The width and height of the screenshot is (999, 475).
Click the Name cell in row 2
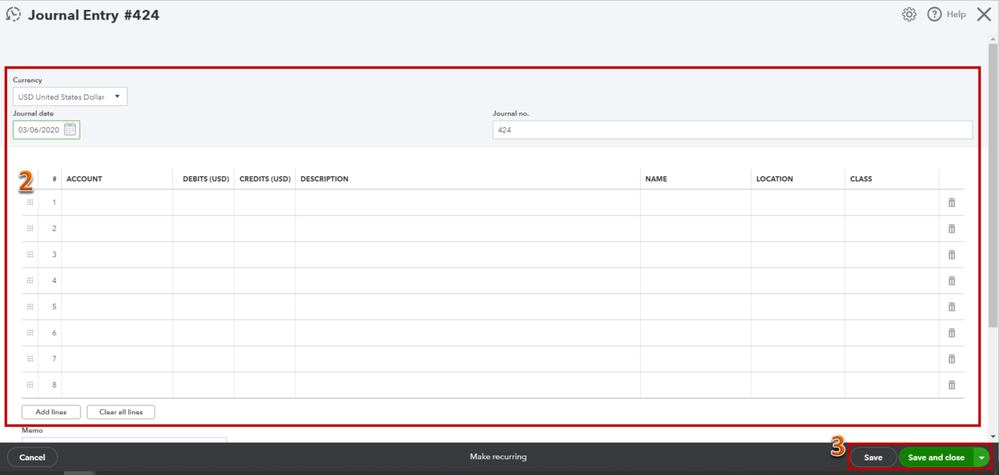(696, 229)
